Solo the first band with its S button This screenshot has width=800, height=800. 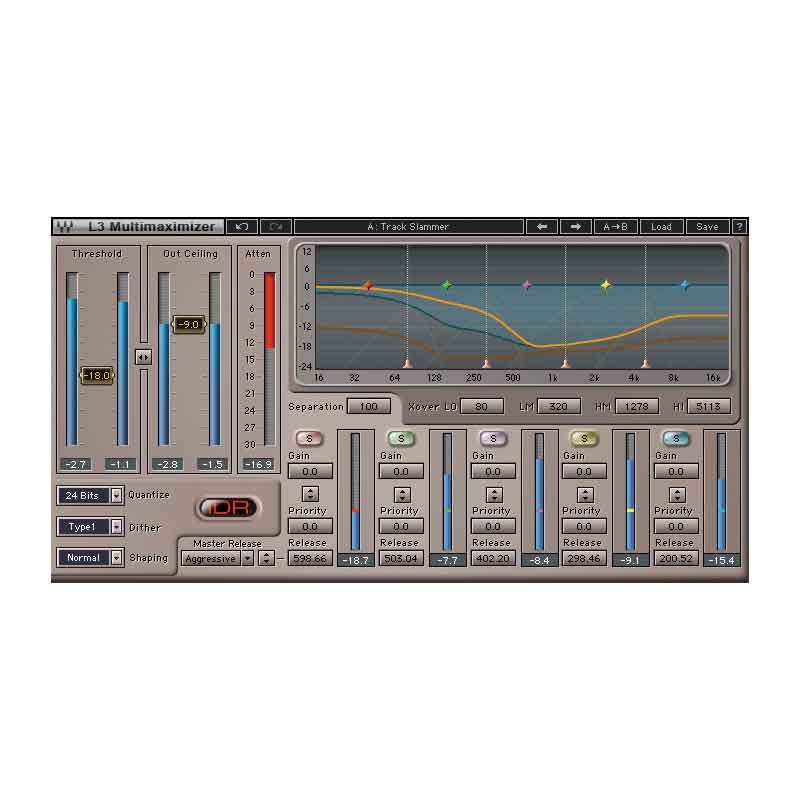[x=308, y=437]
